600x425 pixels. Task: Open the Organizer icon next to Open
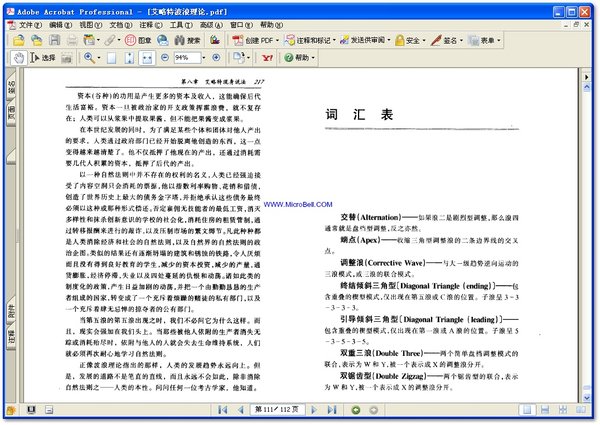(36, 40)
